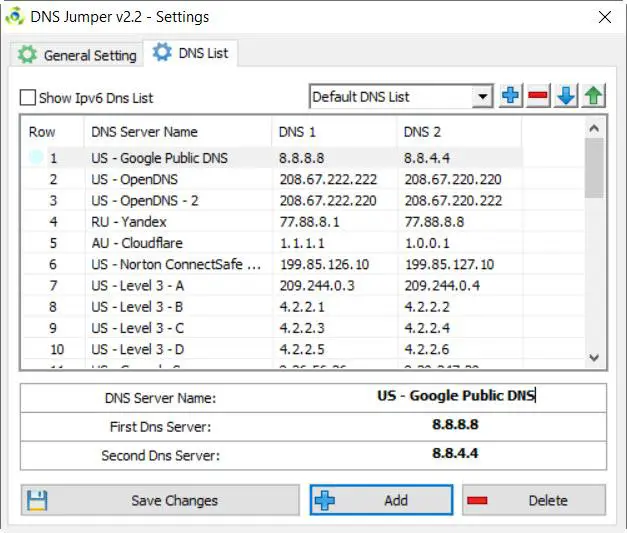Click DNS 1 cell 77.88.8.1
This screenshot has height=533, width=627.
310,222
